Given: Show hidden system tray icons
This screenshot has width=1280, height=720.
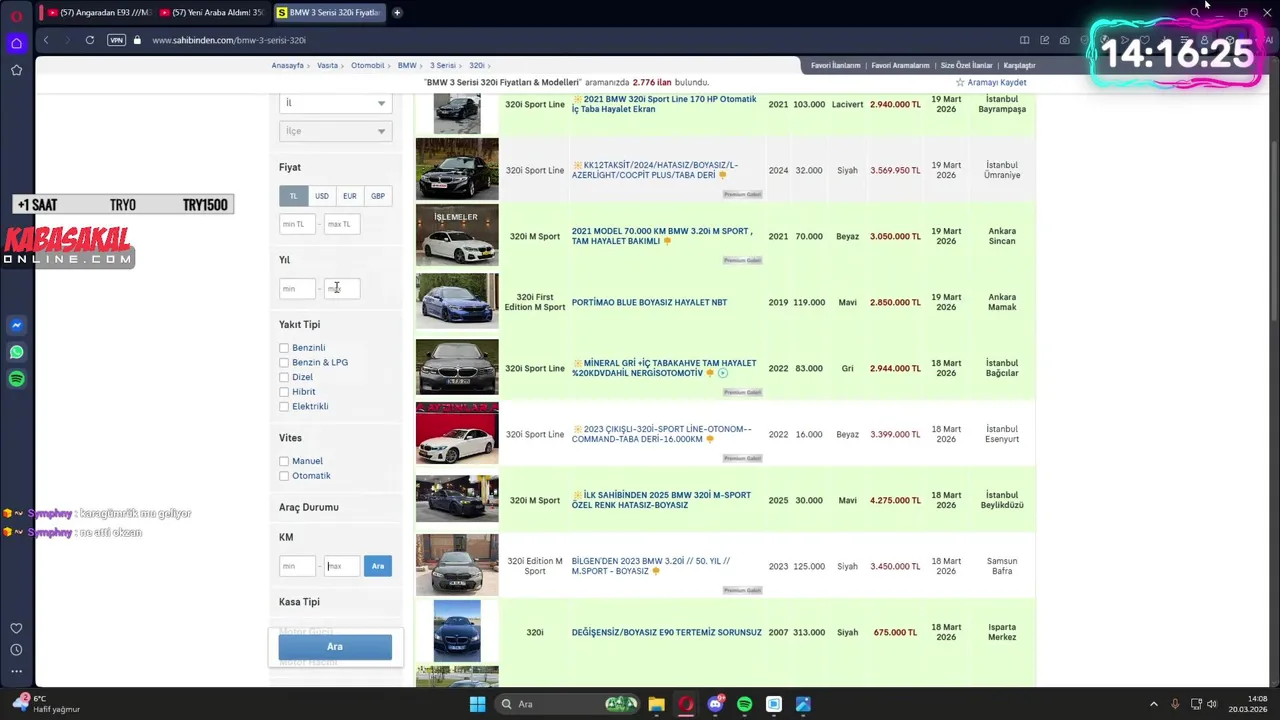Looking at the screenshot, I should 1153,704.
